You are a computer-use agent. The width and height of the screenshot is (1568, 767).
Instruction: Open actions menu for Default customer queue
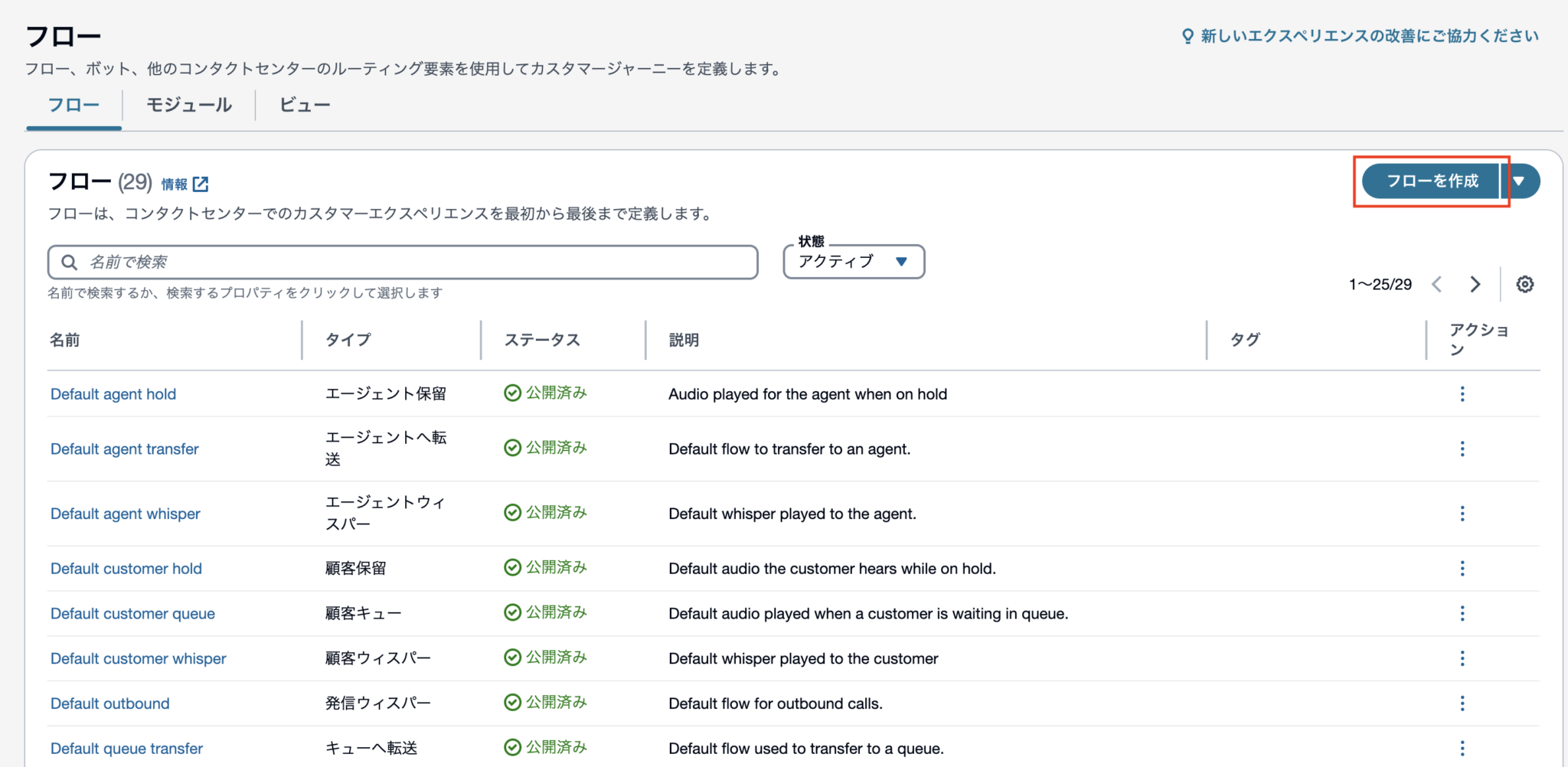coord(1462,612)
